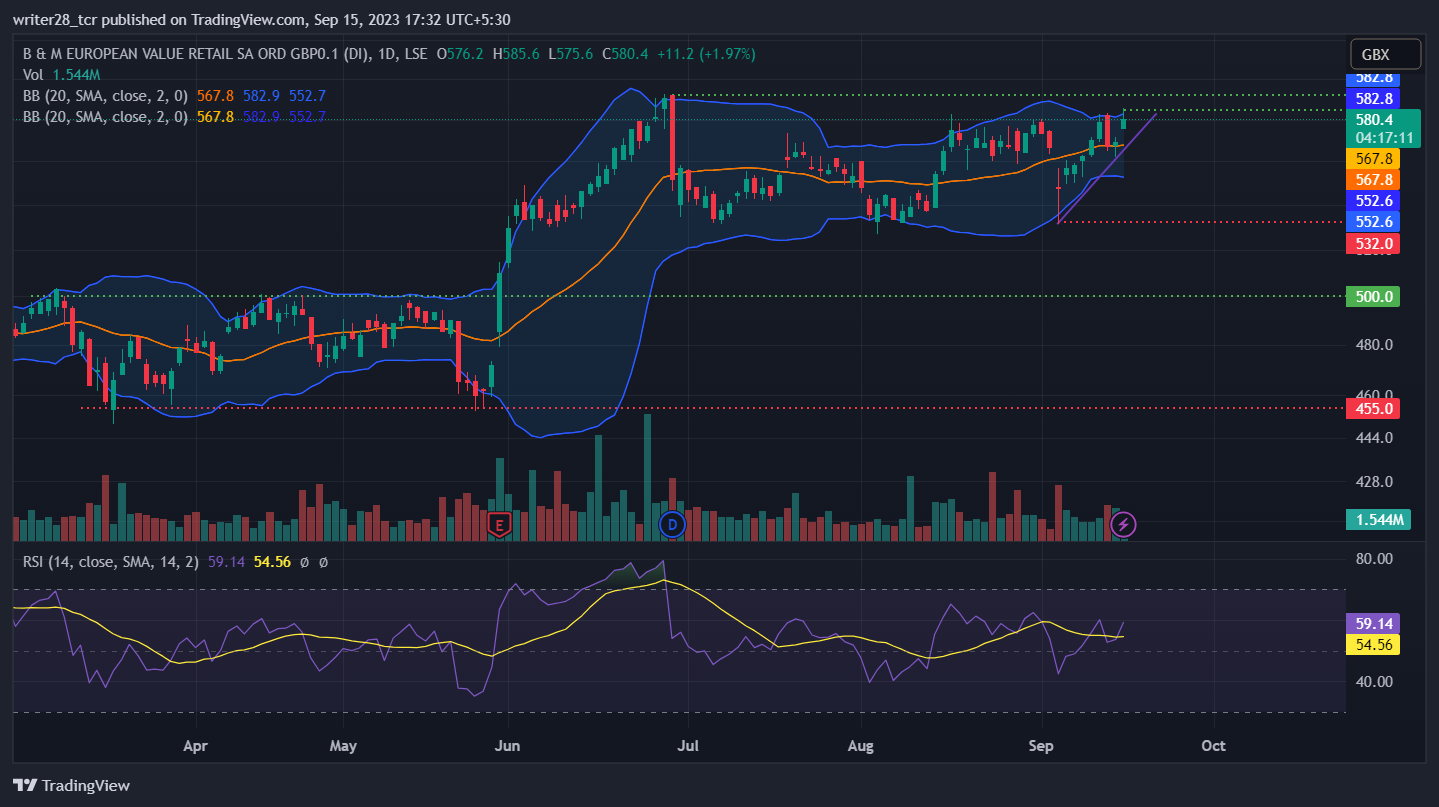
Task: Click the purple 59.14 RSI axis label
Action: tap(1373, 623)
